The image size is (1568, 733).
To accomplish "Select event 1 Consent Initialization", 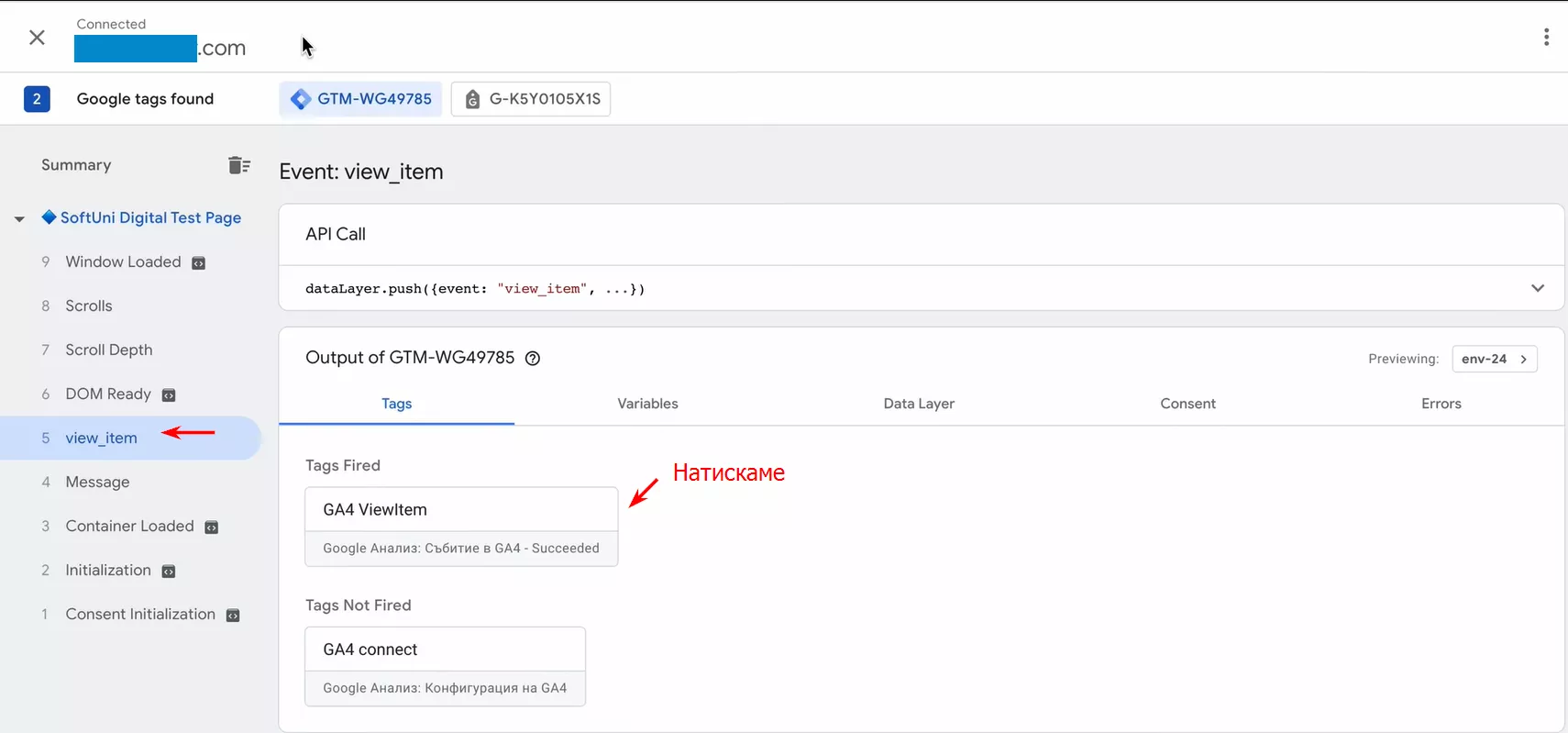I will click(140, 614).
